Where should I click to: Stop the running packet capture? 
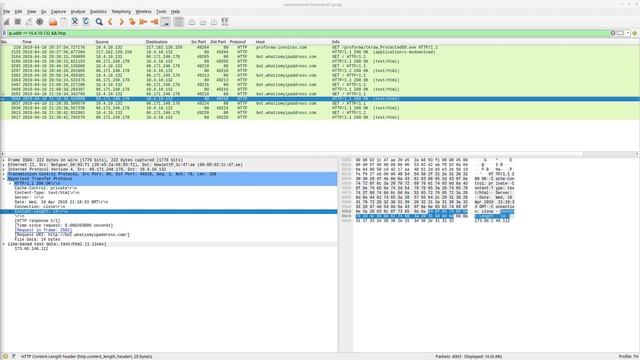[x=18, y=22]
